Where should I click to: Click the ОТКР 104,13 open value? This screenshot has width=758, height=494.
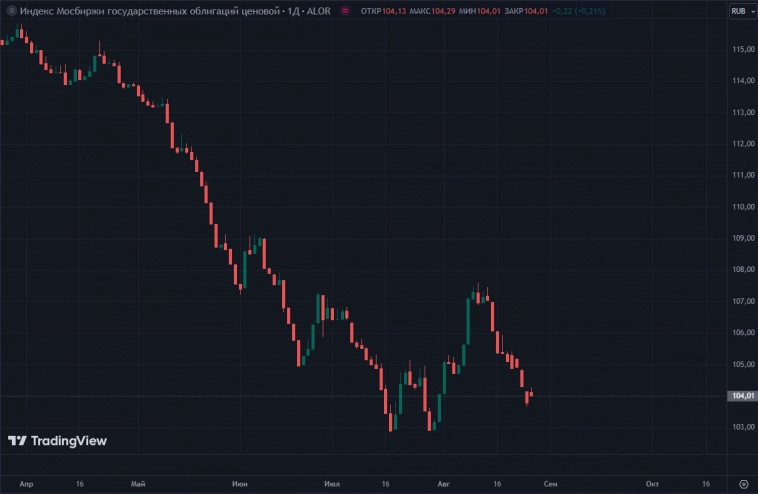[383, 11]
